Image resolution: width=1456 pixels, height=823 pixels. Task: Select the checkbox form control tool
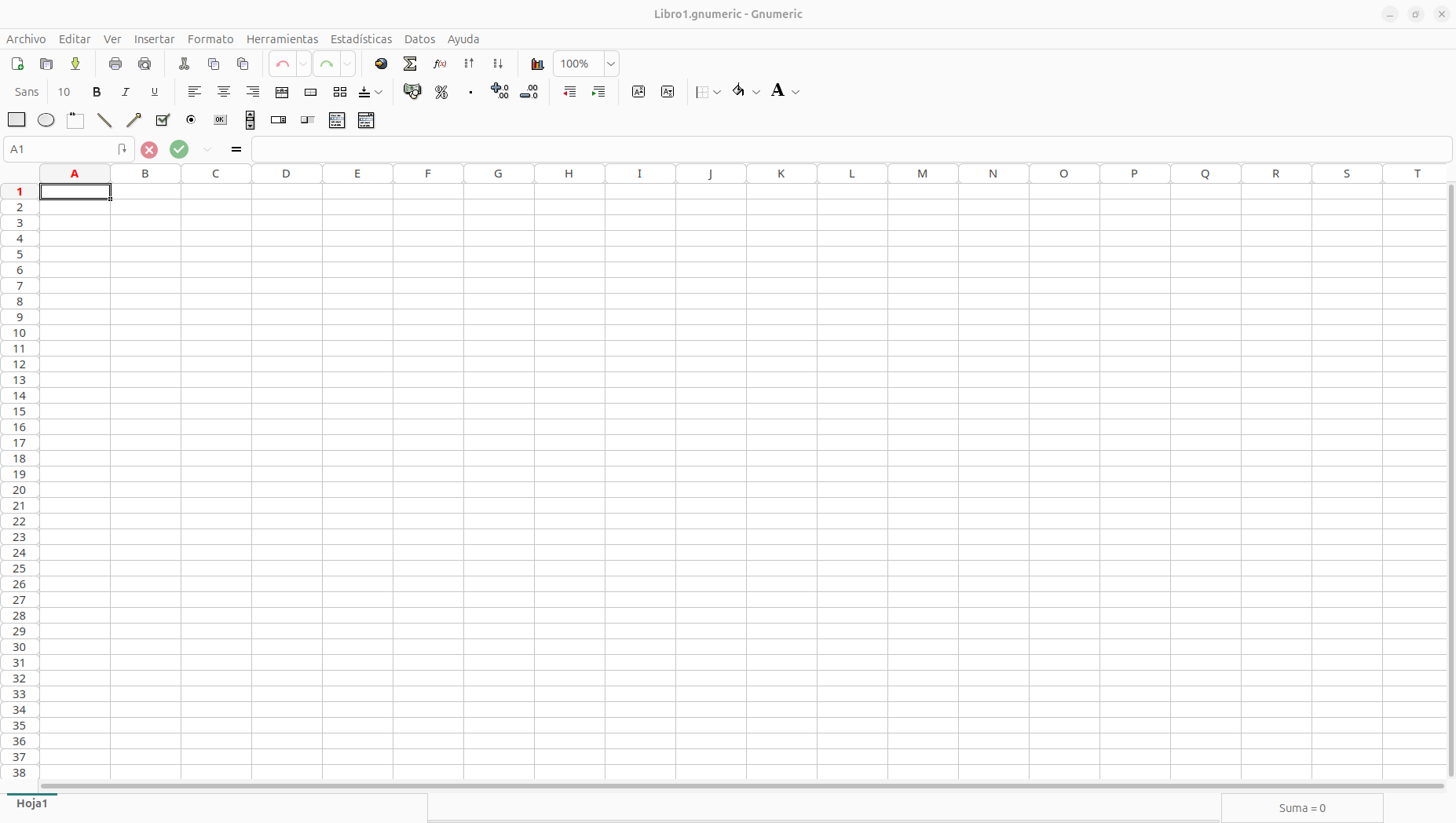pos(163,120)
